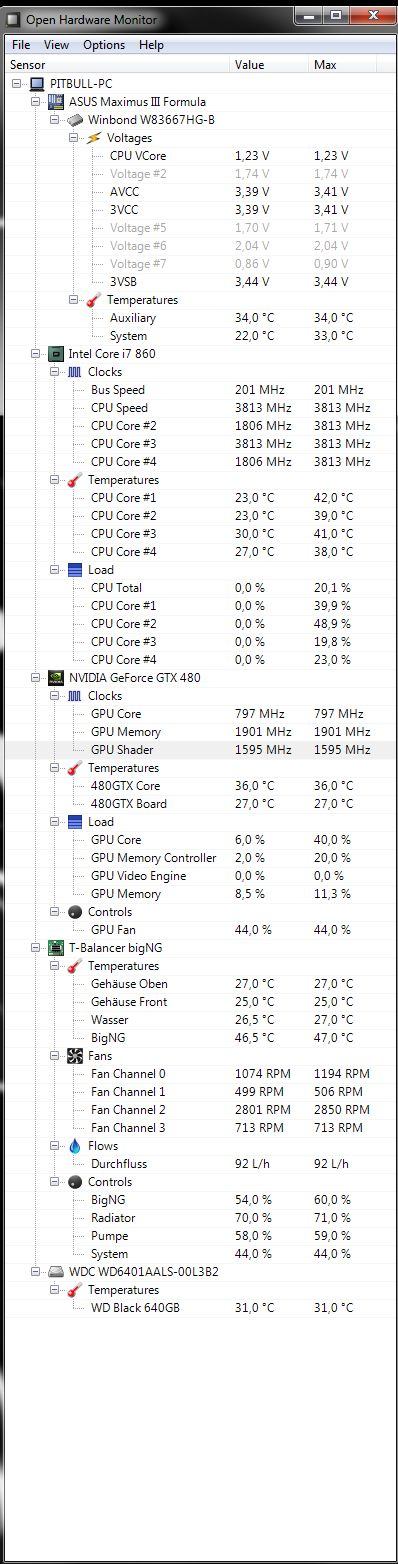The height and width of the screenshot is (1564, 398).
Task: Open the File menu
Action: (21, 45)
